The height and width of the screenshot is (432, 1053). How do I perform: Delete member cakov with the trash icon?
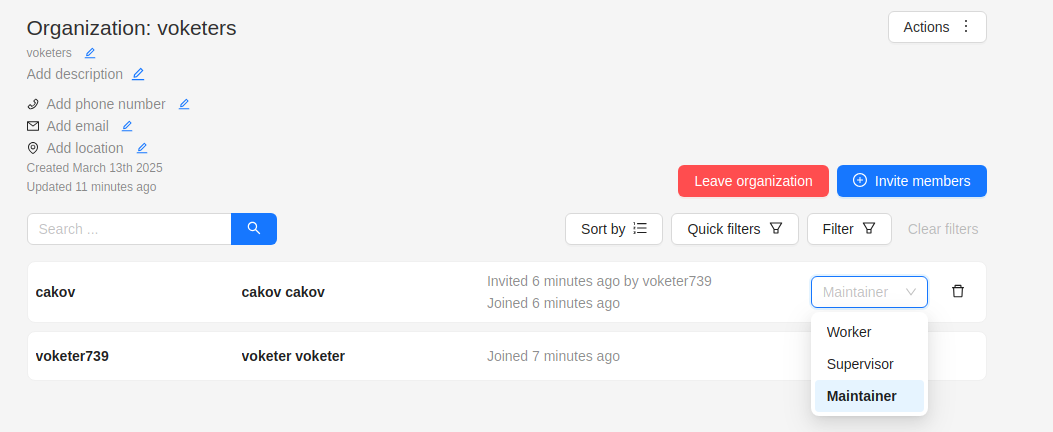958,291
